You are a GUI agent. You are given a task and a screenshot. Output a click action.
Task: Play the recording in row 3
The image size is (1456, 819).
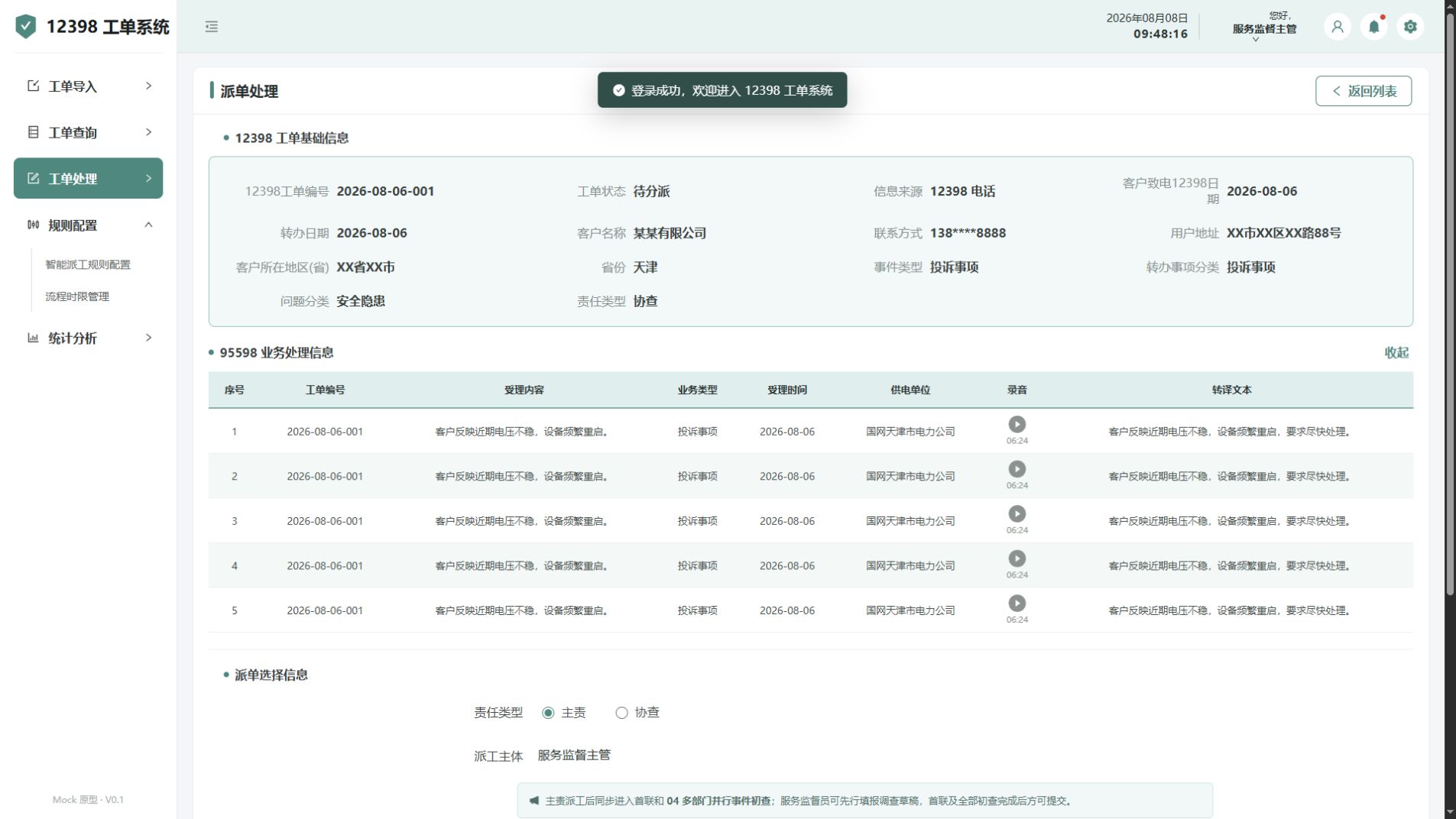click(1017, 513)
